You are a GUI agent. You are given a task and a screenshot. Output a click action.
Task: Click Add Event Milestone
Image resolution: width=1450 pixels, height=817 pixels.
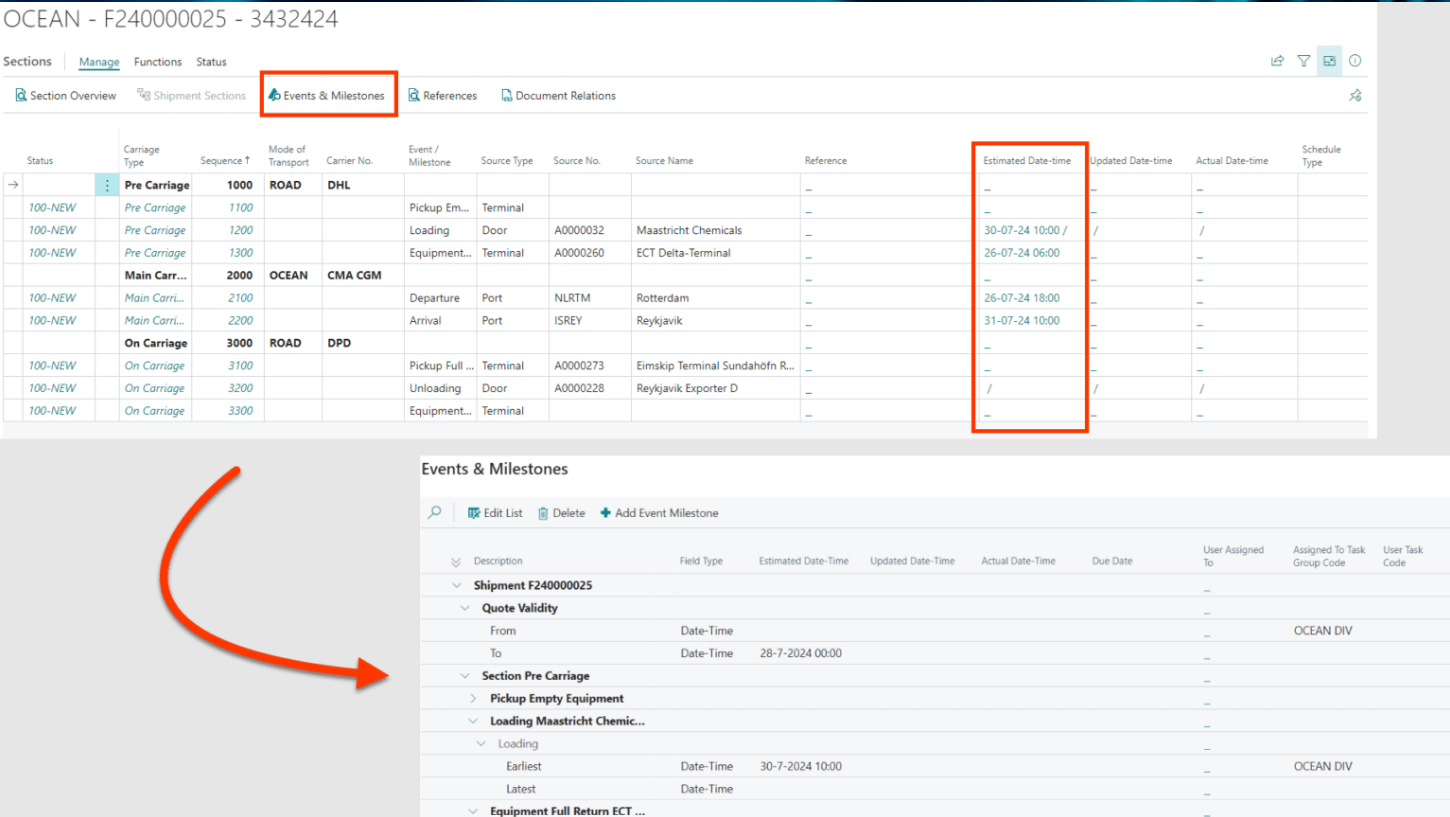pyautogui.click(x=659, y=513)
